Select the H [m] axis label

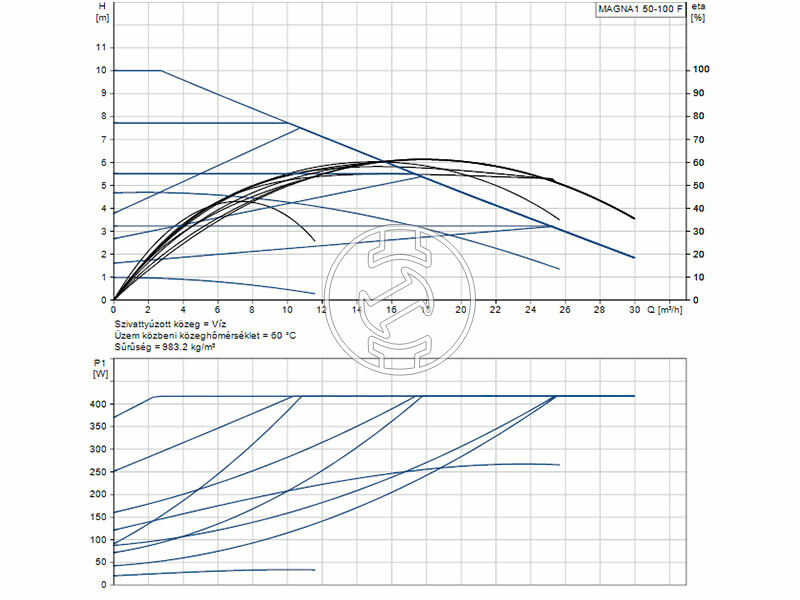click(x=101, y=12)
